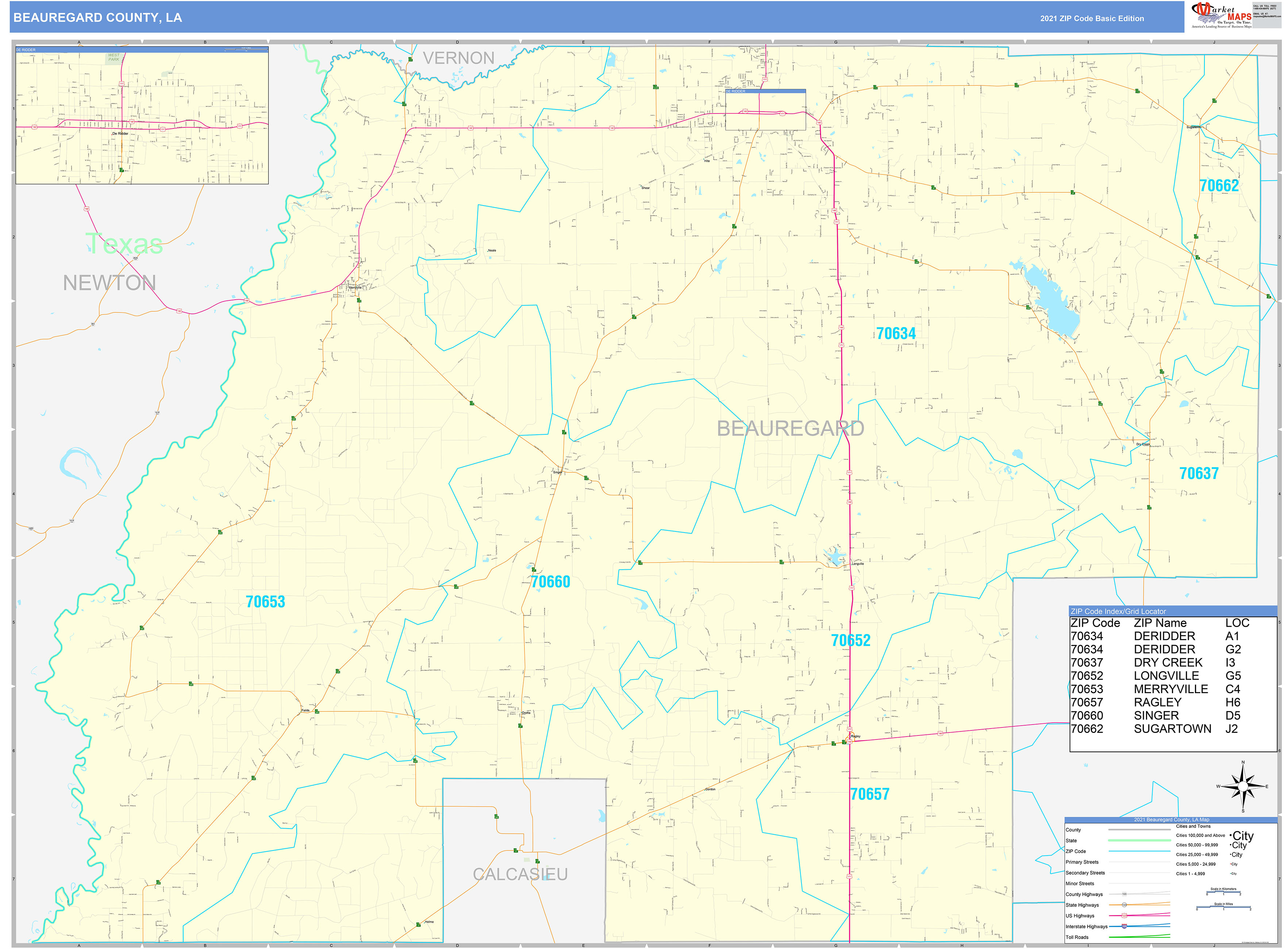
Task: Select LONGVILLE in the ZIP index table
Action: 1166,676
